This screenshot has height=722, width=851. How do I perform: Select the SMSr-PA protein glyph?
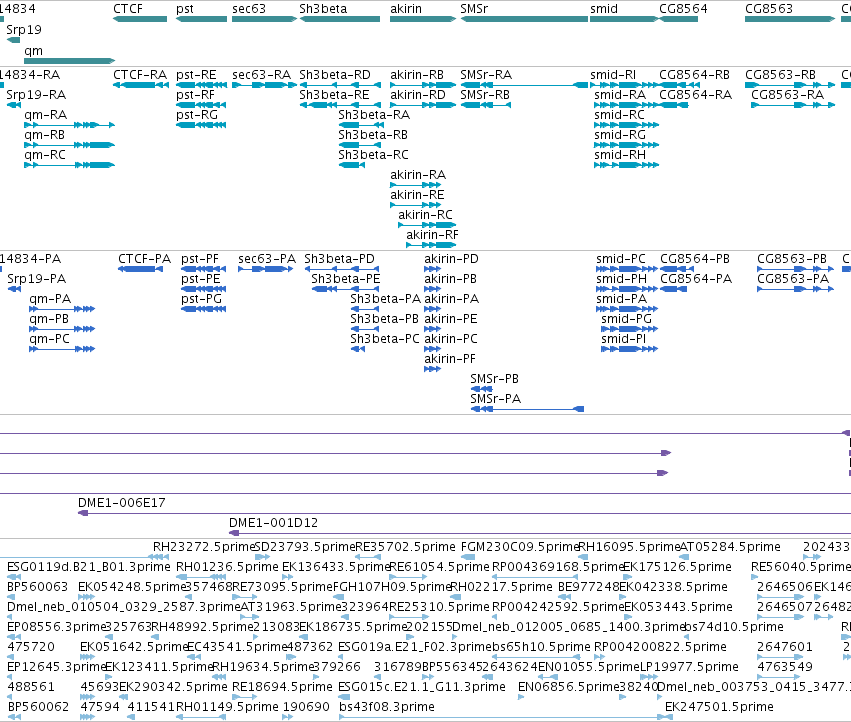tap(528, 409)
